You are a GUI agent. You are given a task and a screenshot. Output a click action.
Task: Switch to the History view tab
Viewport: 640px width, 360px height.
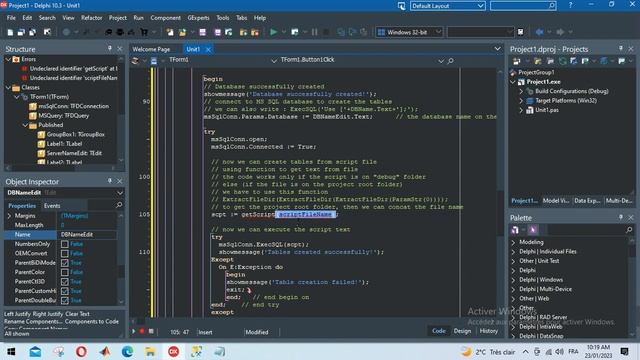pos(489,331)
